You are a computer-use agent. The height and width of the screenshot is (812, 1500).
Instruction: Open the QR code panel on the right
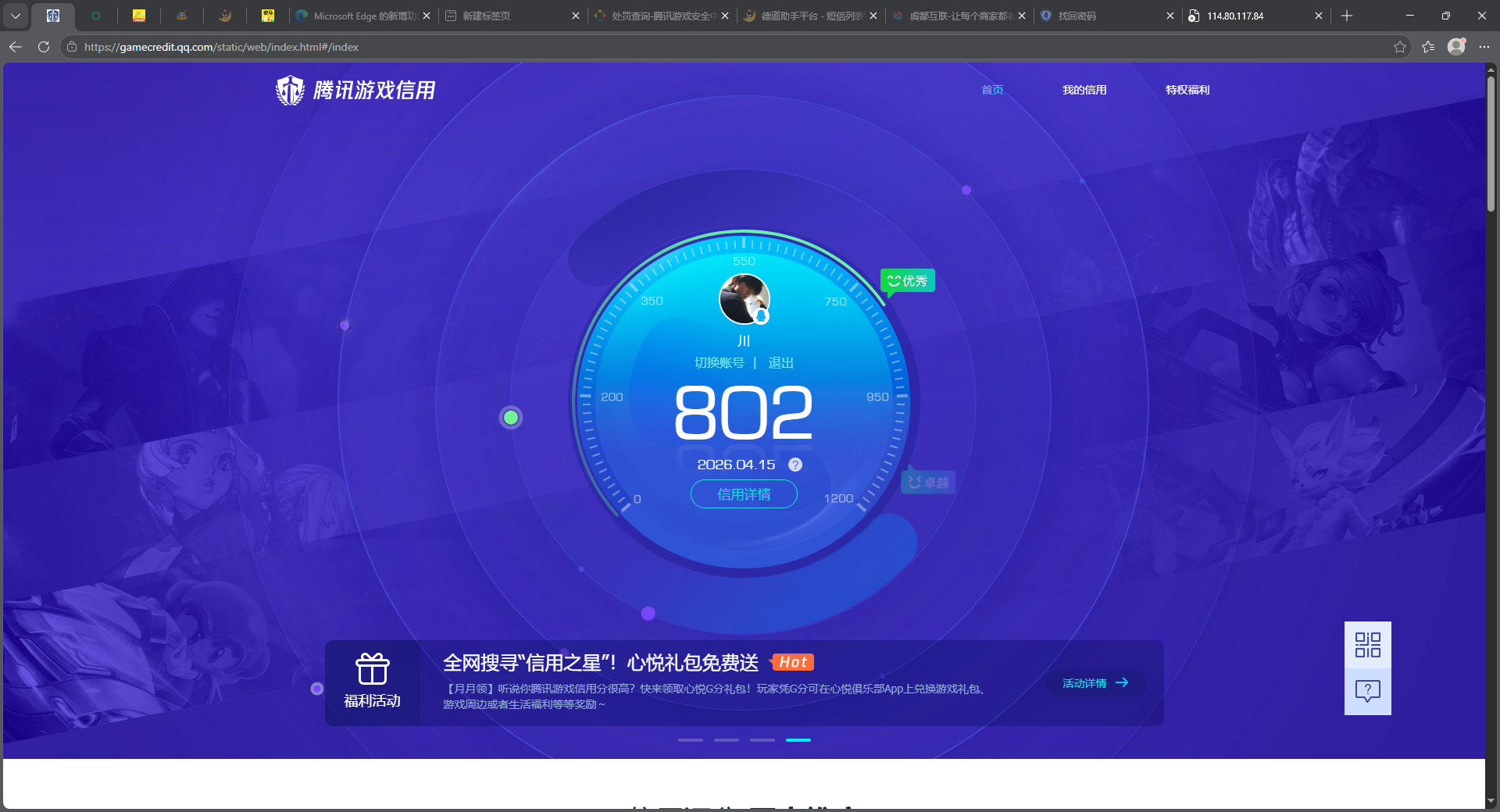[x=1367, y=645]
